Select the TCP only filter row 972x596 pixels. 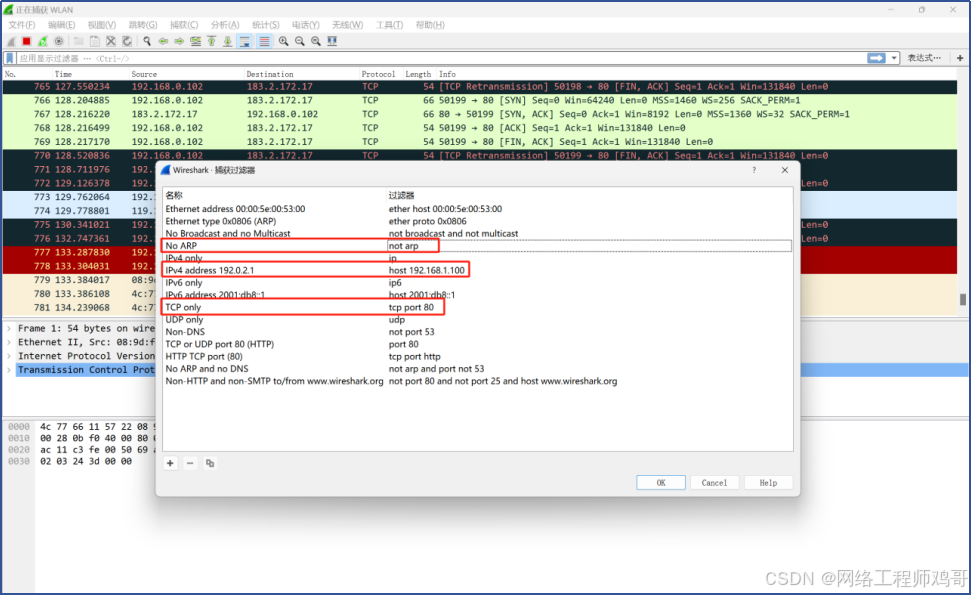[477, 308]
